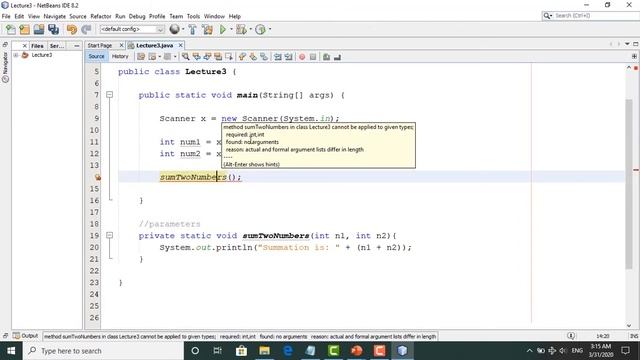Open the minimized Navigator side panel

(5, 67)
